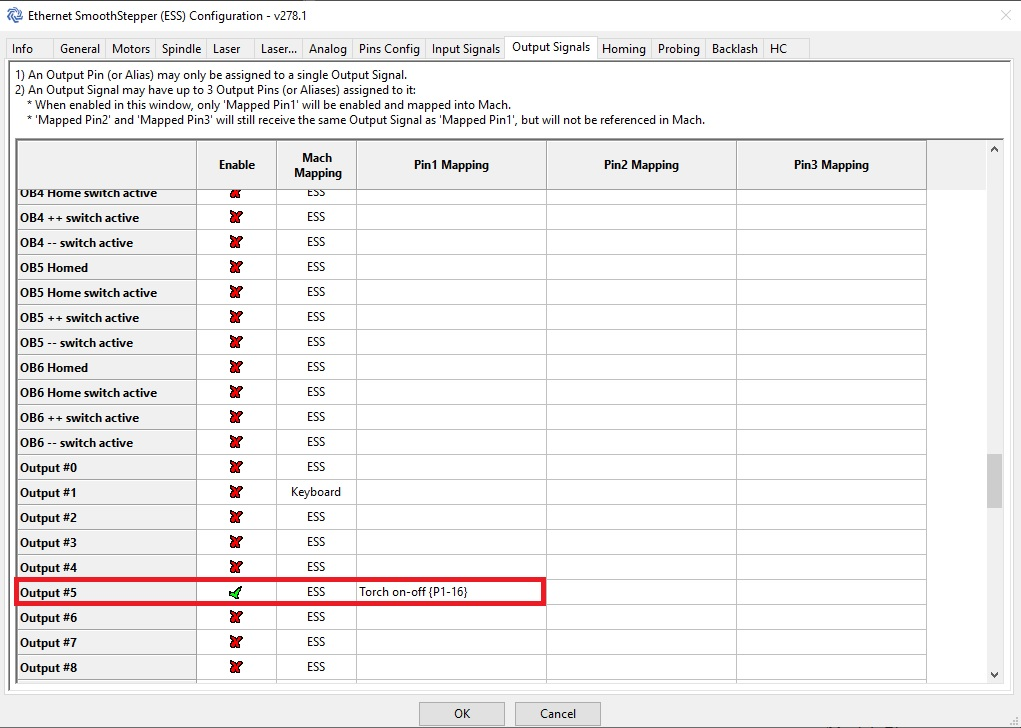Open the ESS mapping cell for Output #3

317,542
